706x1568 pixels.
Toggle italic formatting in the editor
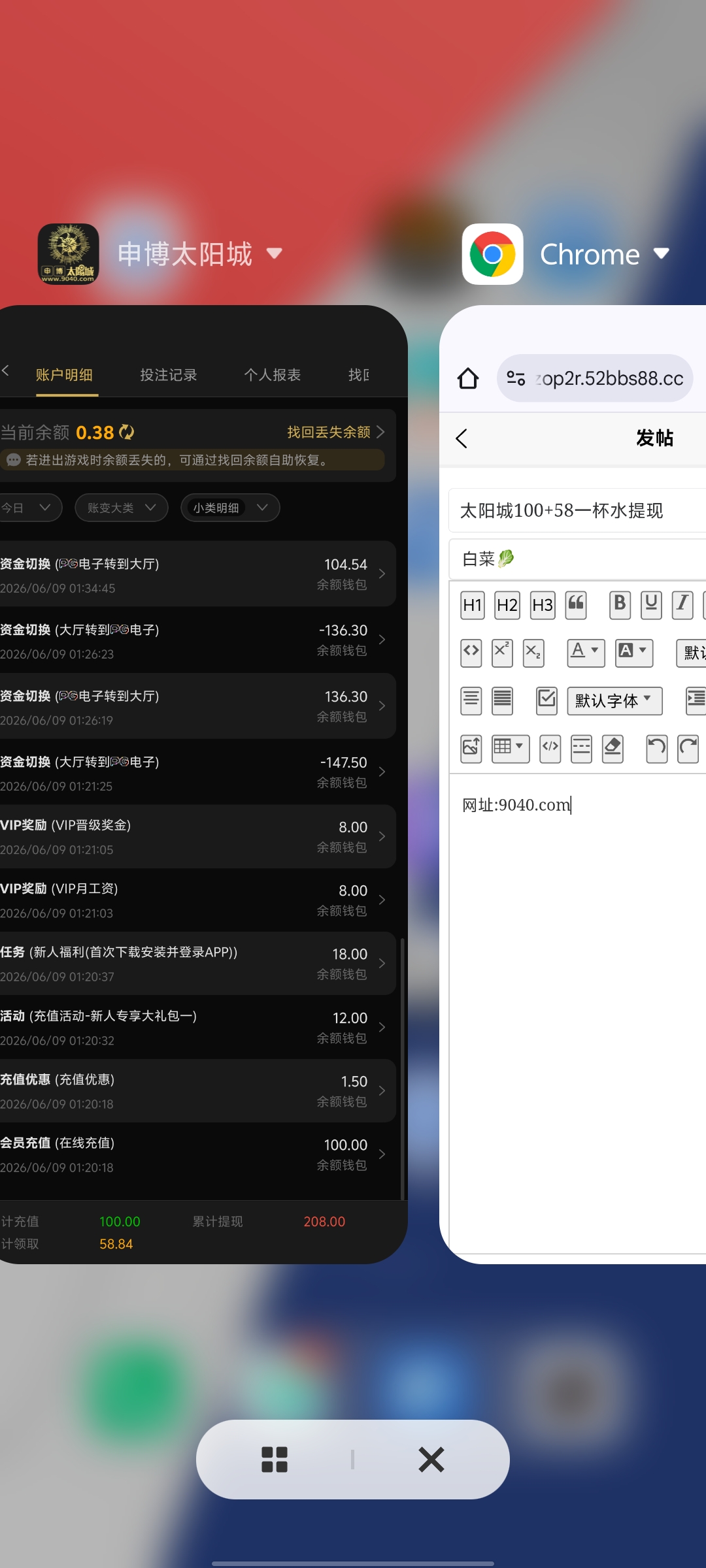click(x=682, y=605)
